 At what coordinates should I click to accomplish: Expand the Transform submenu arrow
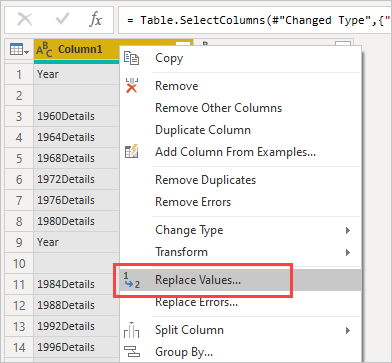(348, 252)
